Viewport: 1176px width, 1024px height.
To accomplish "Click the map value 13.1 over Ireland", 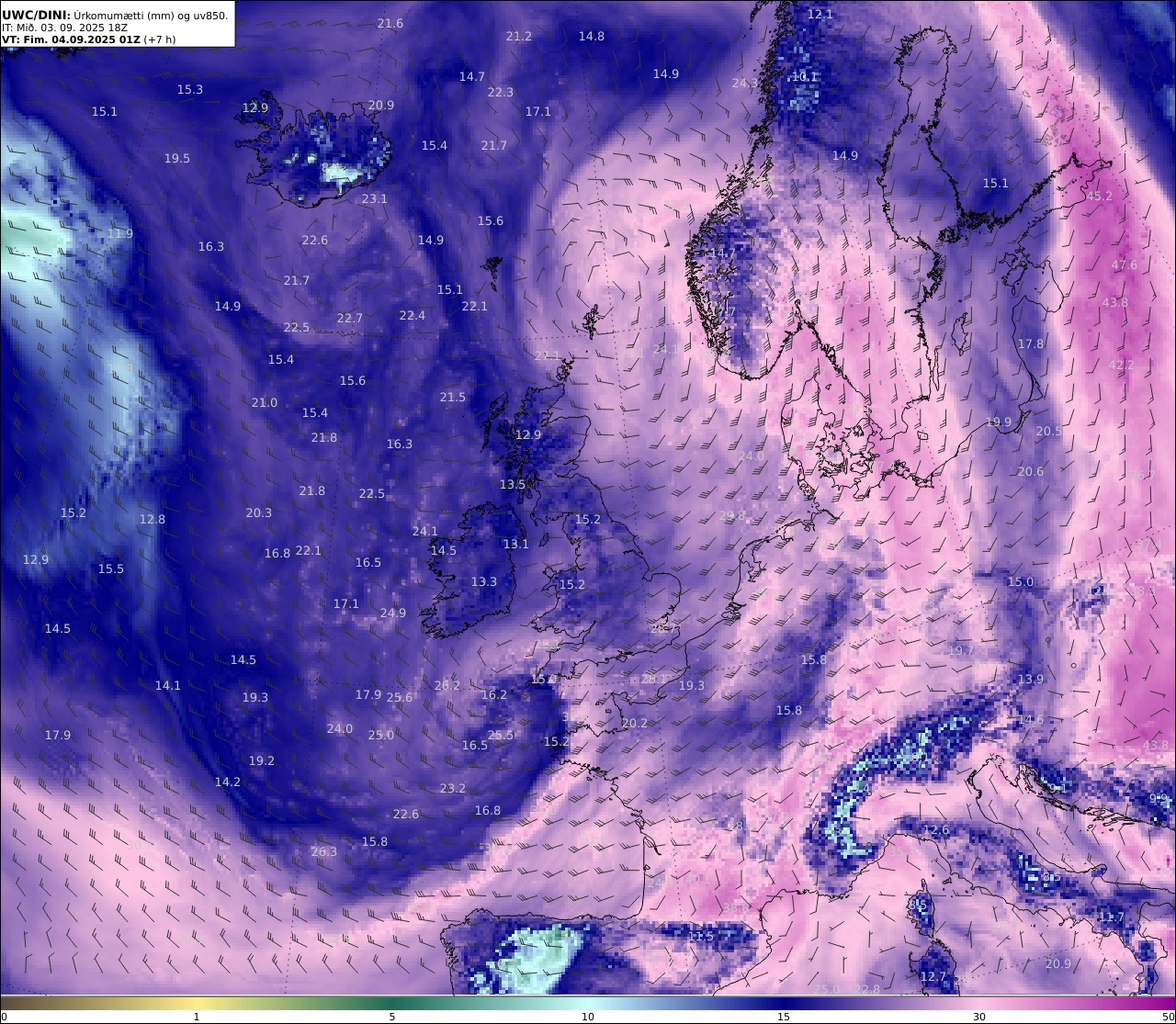I will coord(516,544).
